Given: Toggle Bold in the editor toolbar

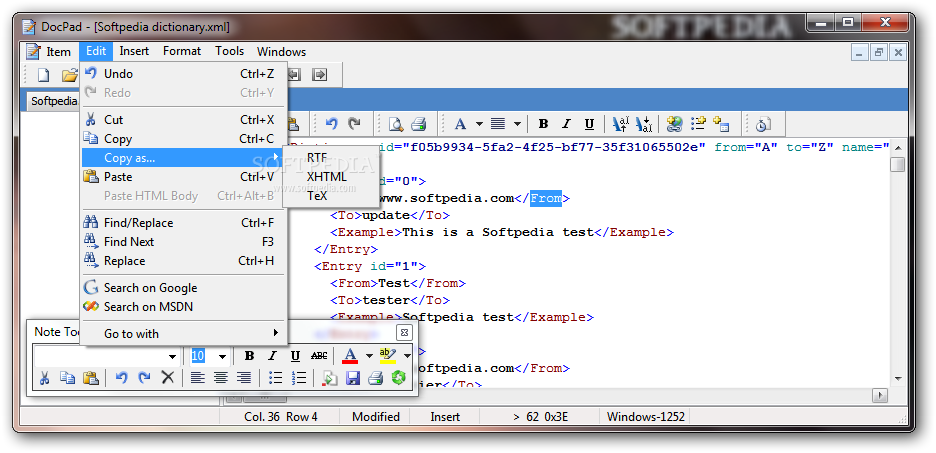Looking at the screenshot, I should click(543, 124).
